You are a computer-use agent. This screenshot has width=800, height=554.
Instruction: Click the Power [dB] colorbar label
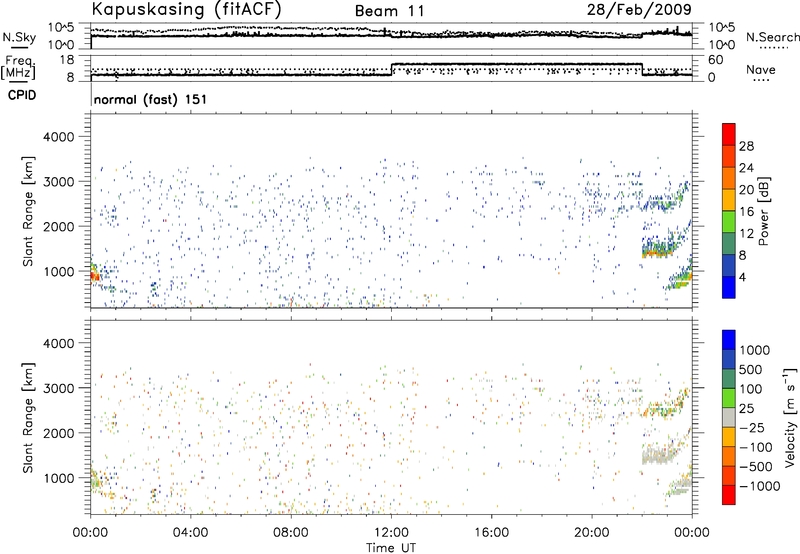pos(763,211)
